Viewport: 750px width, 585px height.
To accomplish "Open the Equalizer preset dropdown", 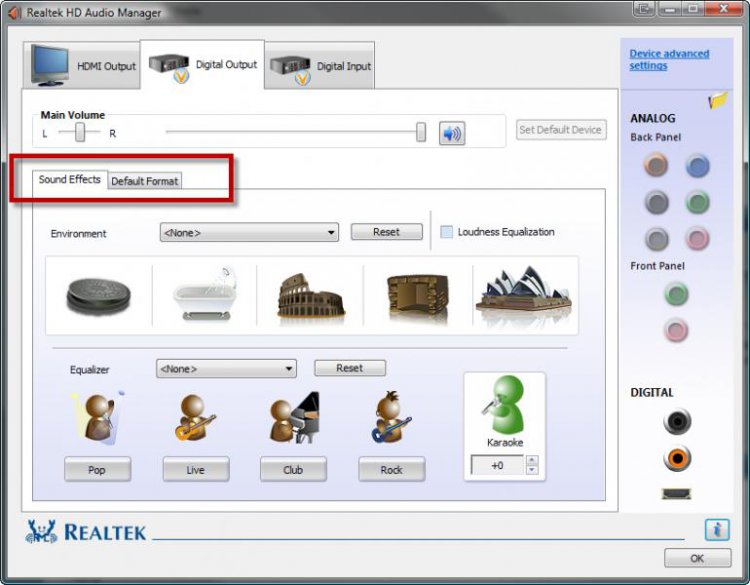I will click(226, 369).
